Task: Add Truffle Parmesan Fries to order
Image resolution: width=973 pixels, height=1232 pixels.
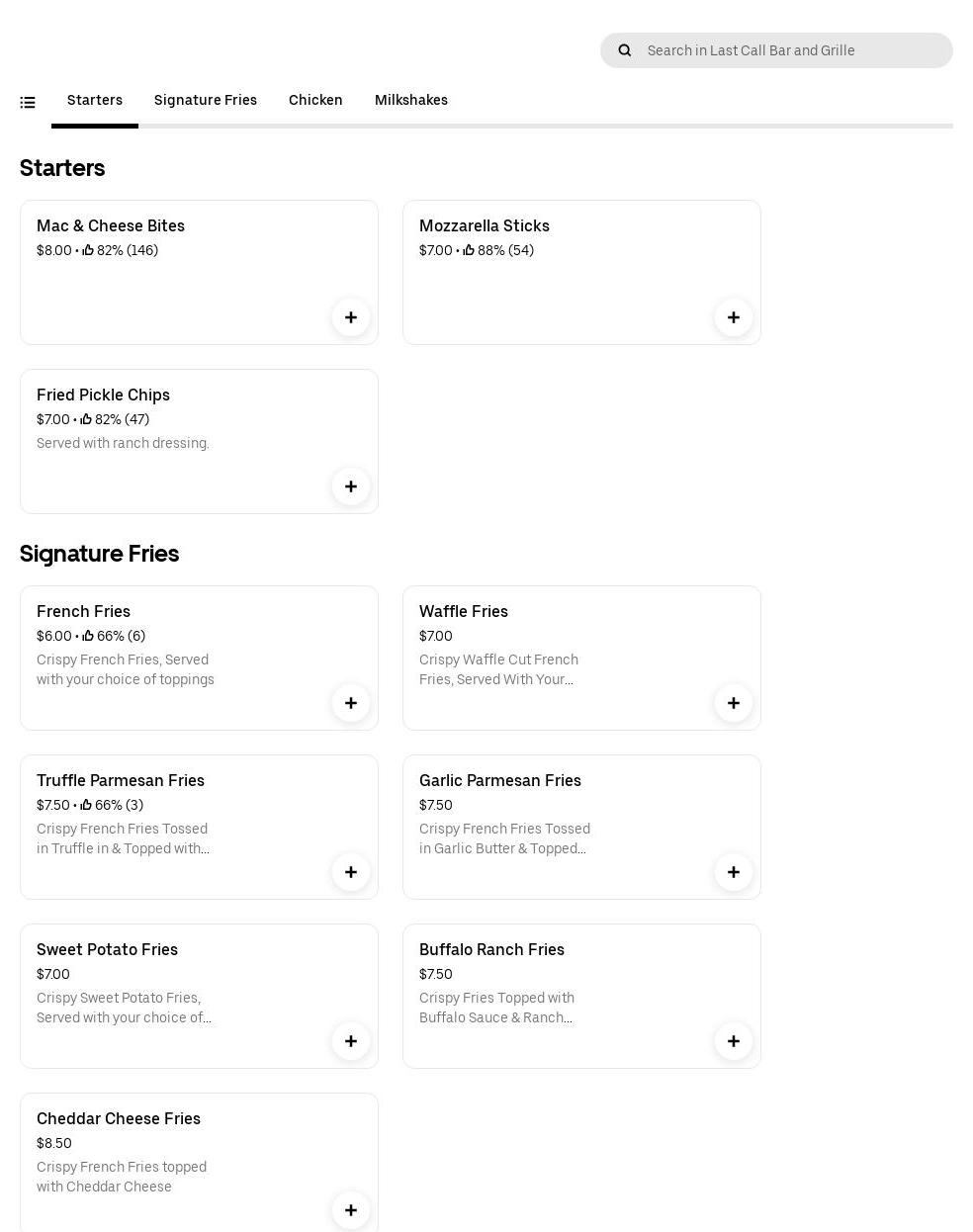Action: 351,872
